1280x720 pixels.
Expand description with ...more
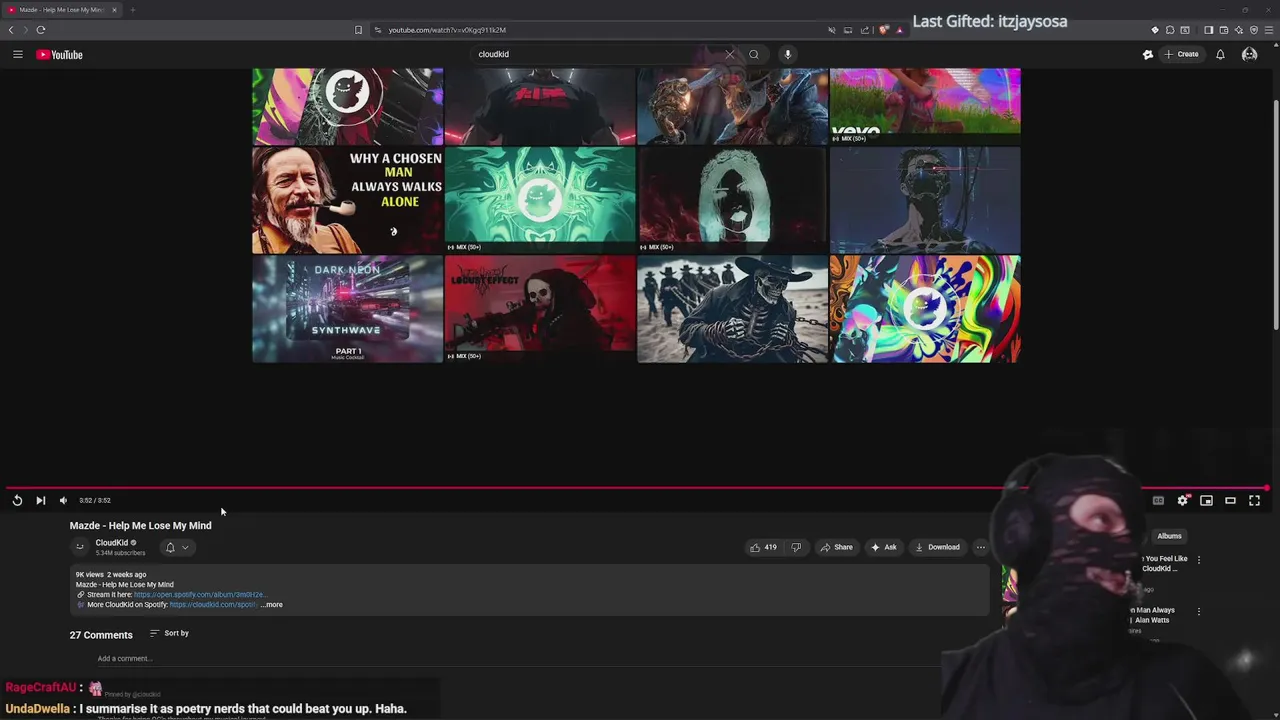[272, 604]
